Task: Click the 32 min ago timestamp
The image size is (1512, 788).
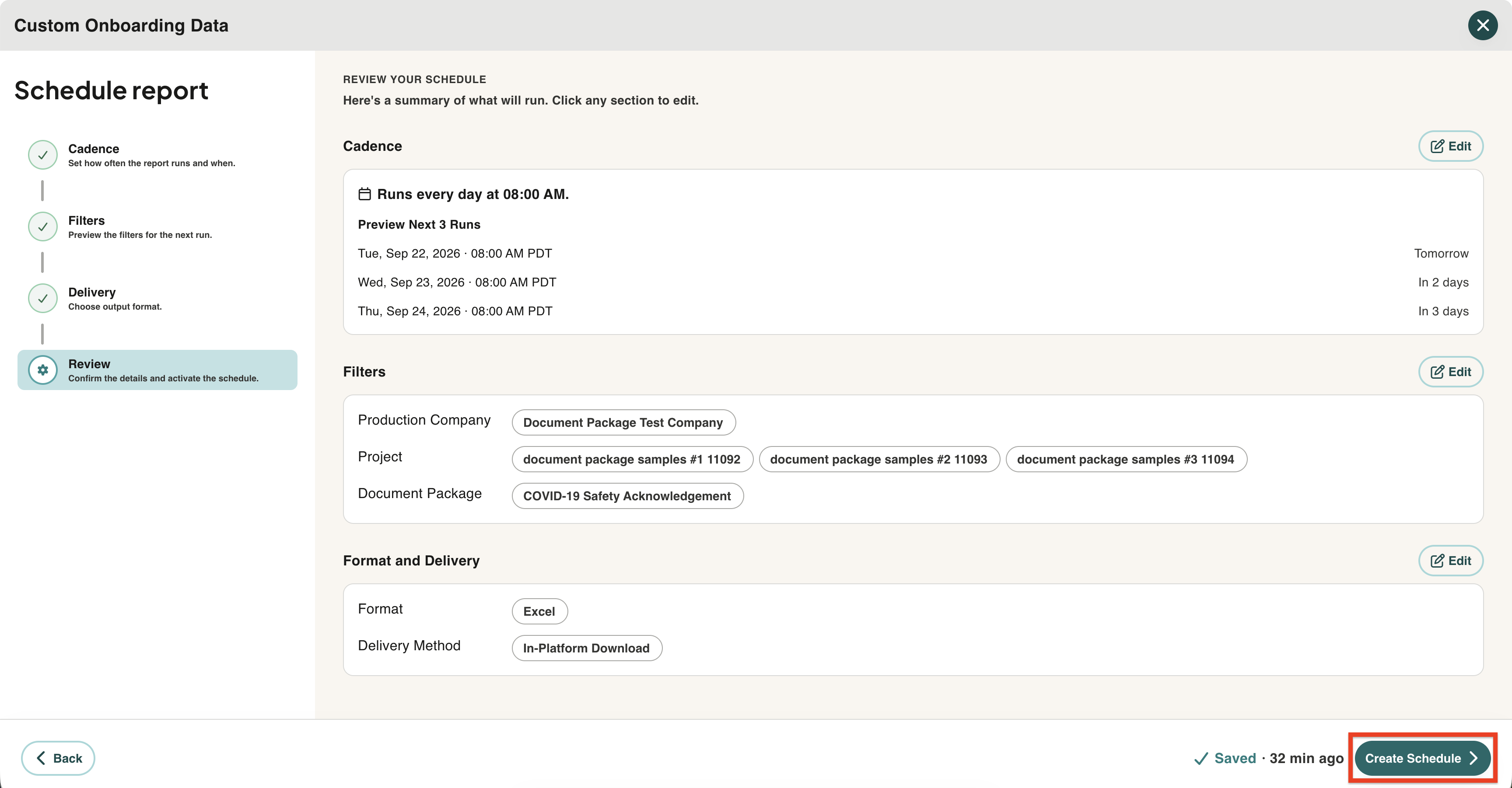Action: point(1306,758)
